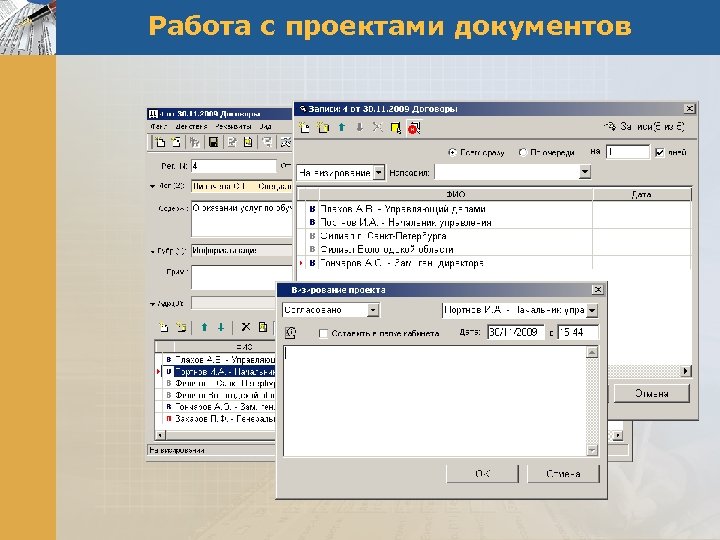Click the gray icon right of yellow-page icon
Viewport: 720px width, 540px height.
coord(267,142)
